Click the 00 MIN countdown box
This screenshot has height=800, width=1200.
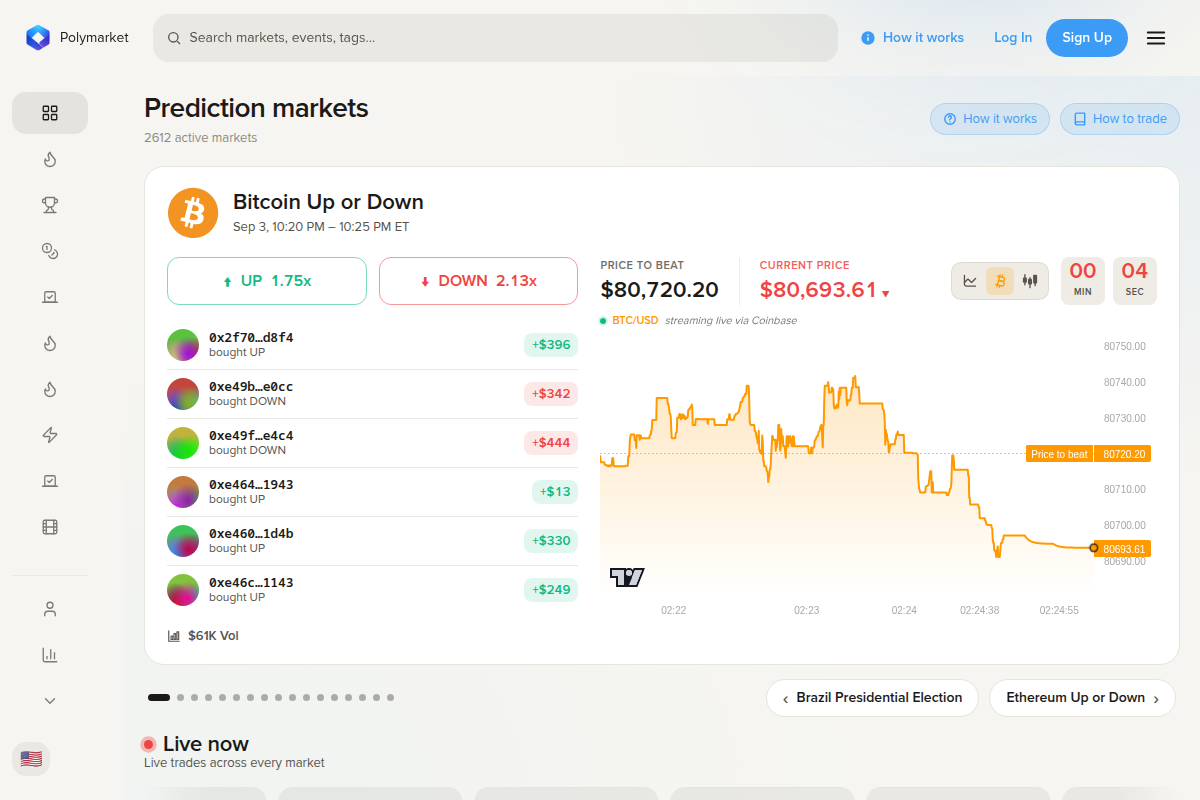[x=1083, y=281]
